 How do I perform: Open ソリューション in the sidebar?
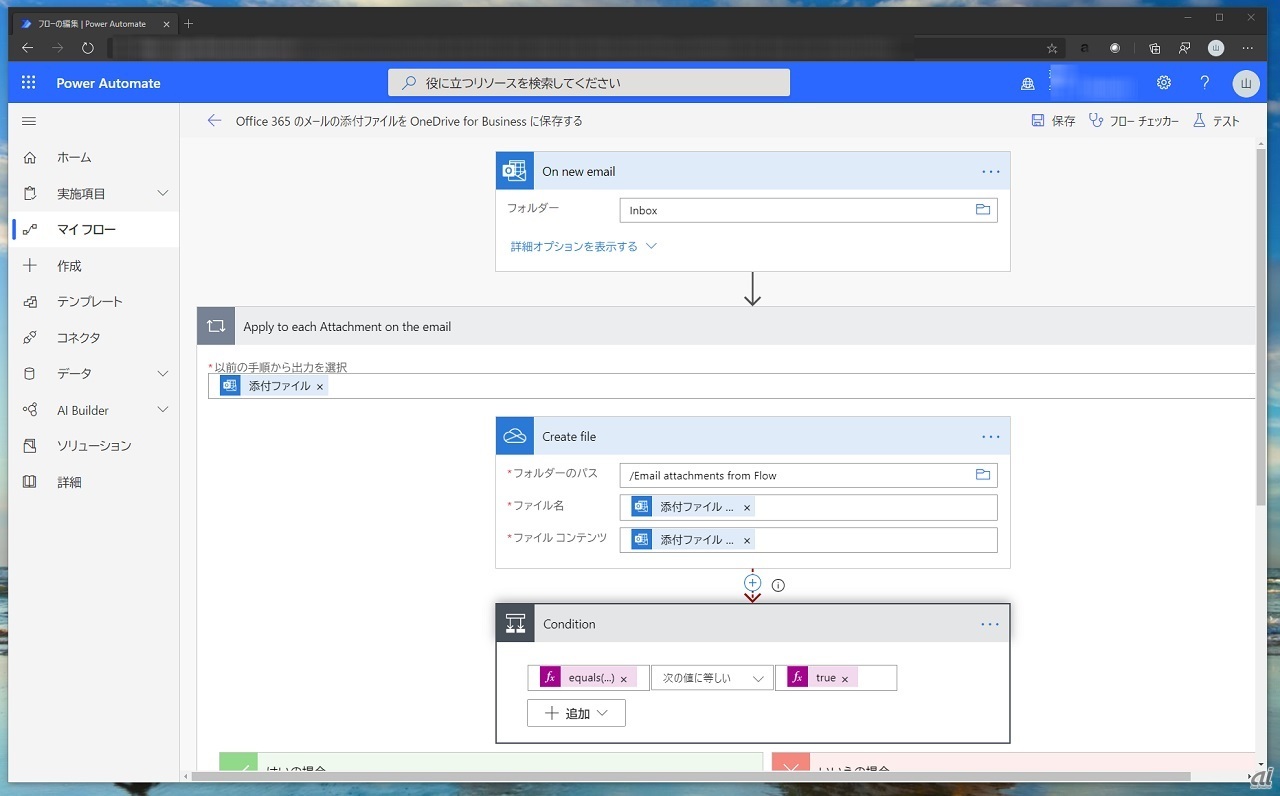tap(96, 445)
